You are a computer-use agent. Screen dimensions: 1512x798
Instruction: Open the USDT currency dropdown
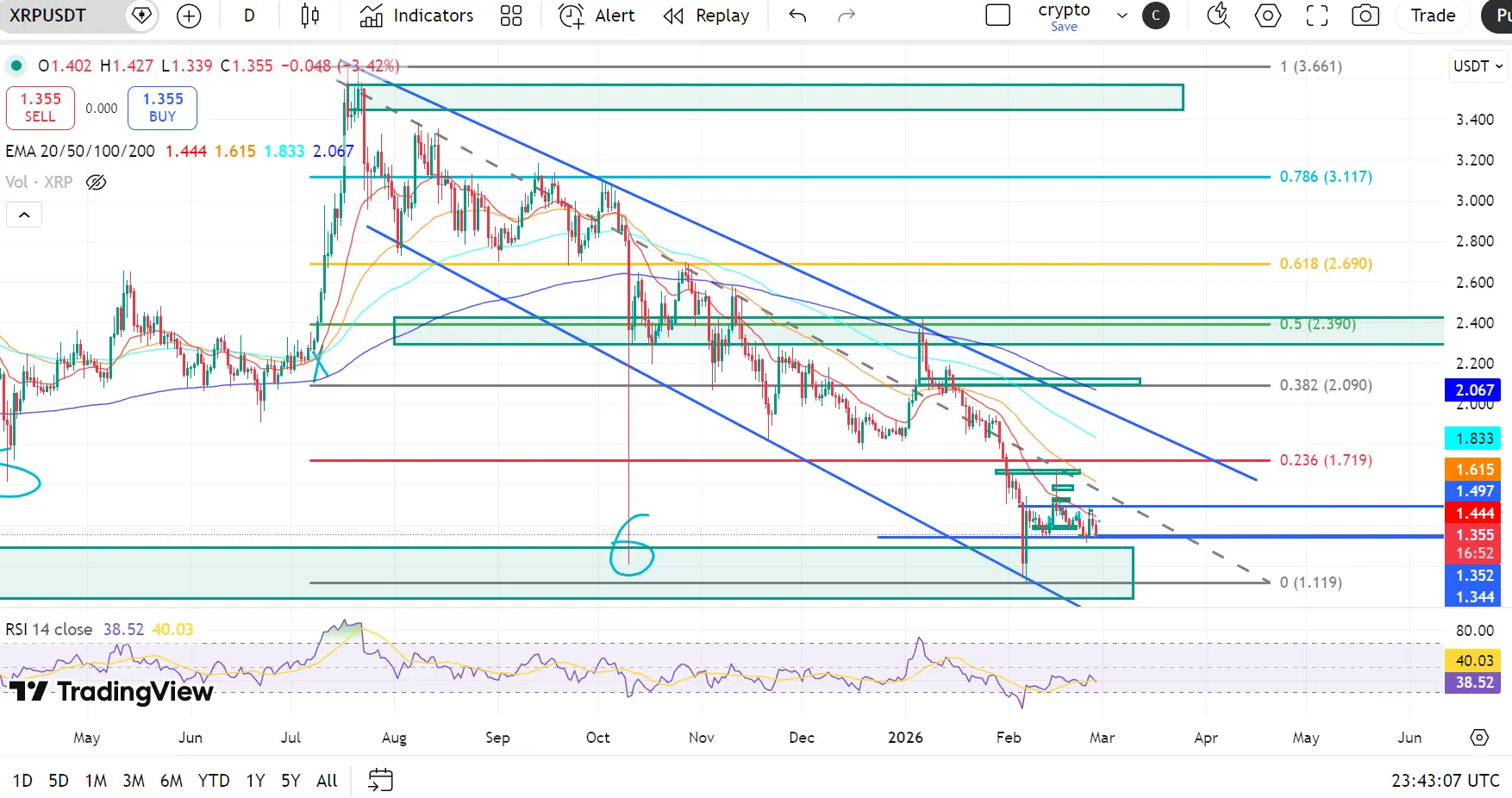tap(1478, 66)
